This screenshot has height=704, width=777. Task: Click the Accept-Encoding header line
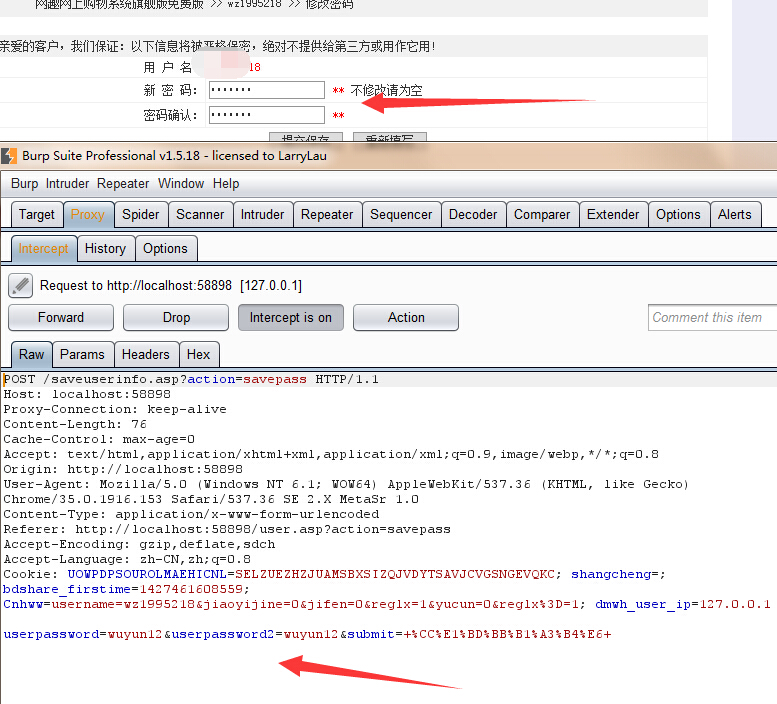tap(139, 544)
